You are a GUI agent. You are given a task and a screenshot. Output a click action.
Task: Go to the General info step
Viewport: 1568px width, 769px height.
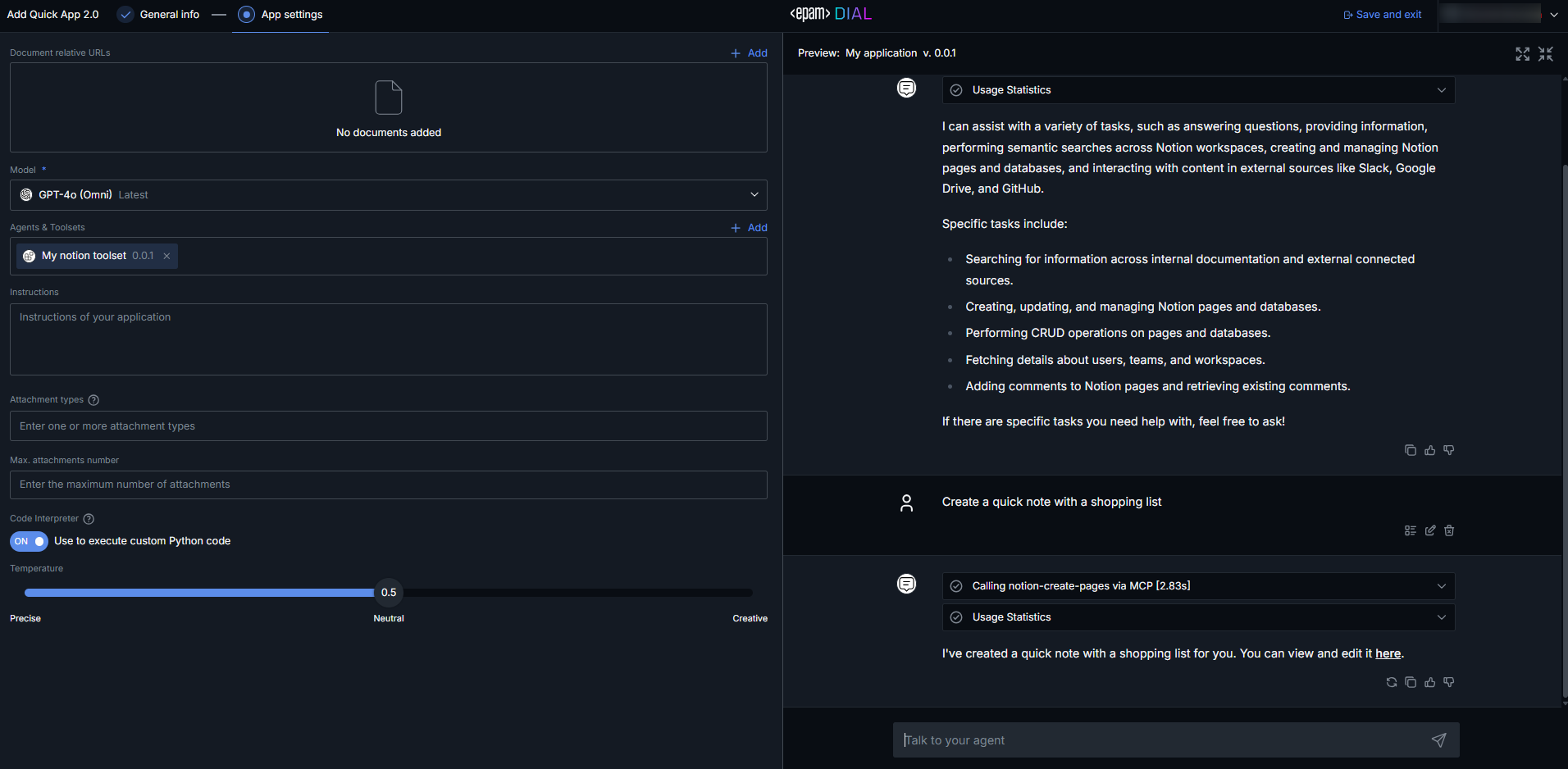[169, 15]
